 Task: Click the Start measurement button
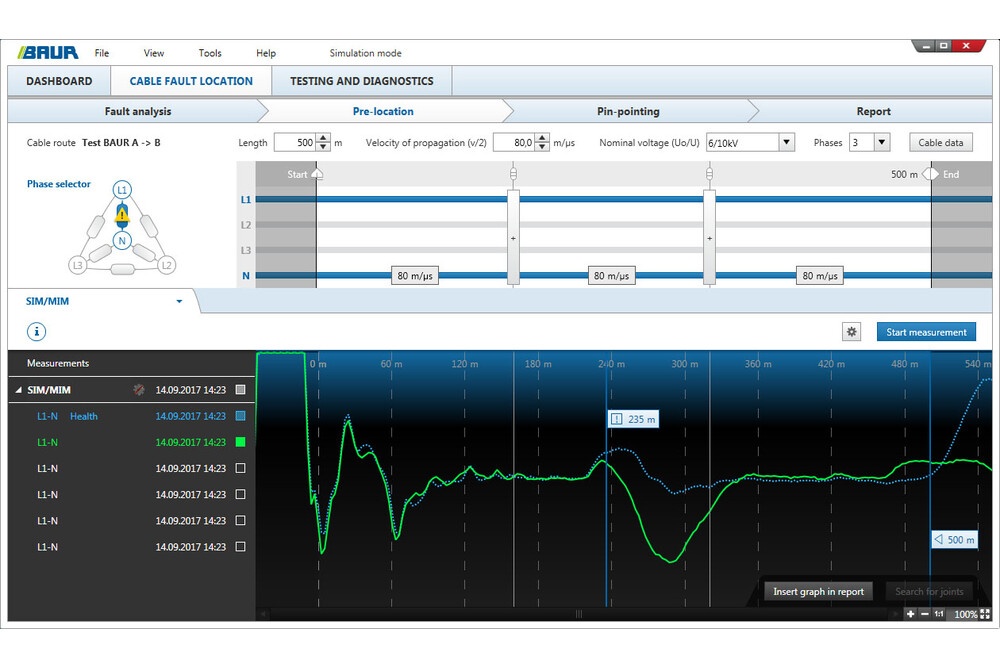coord(926,331)
